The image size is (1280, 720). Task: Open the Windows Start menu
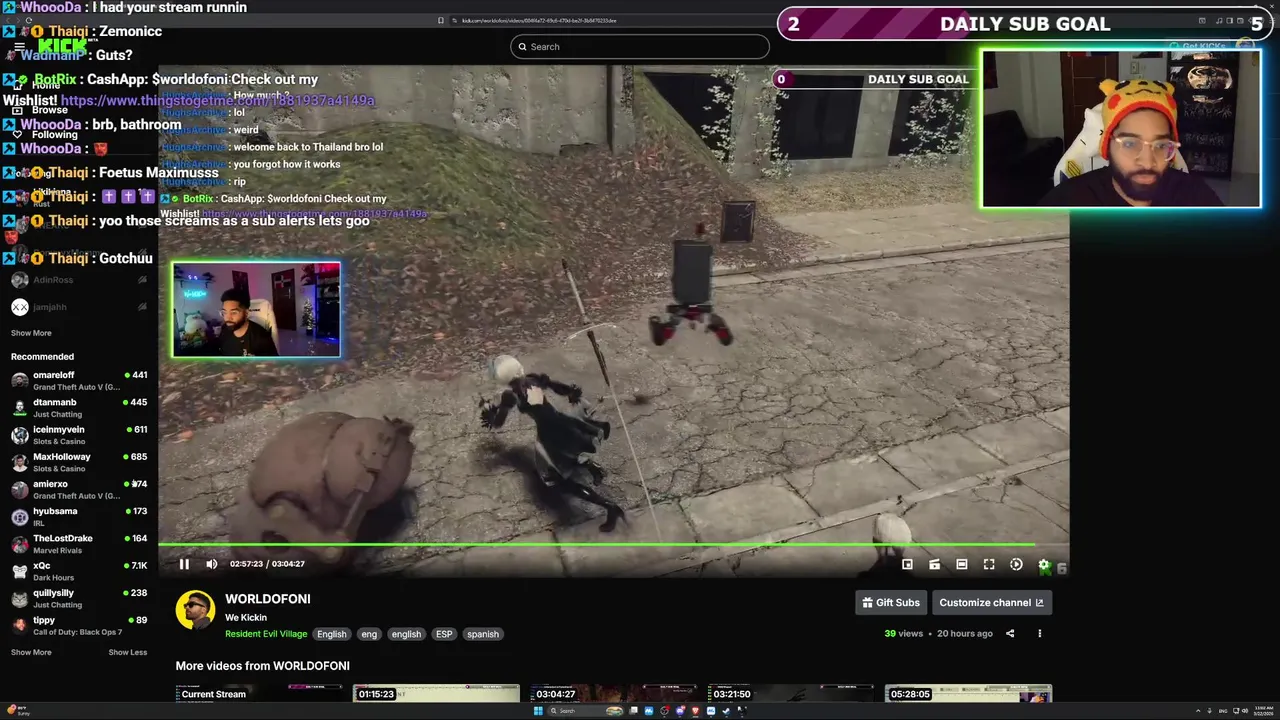coord(538,711)
